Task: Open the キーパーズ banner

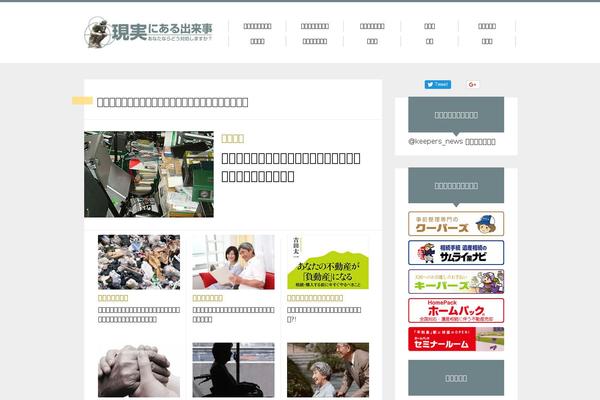Action: (456, 281)
